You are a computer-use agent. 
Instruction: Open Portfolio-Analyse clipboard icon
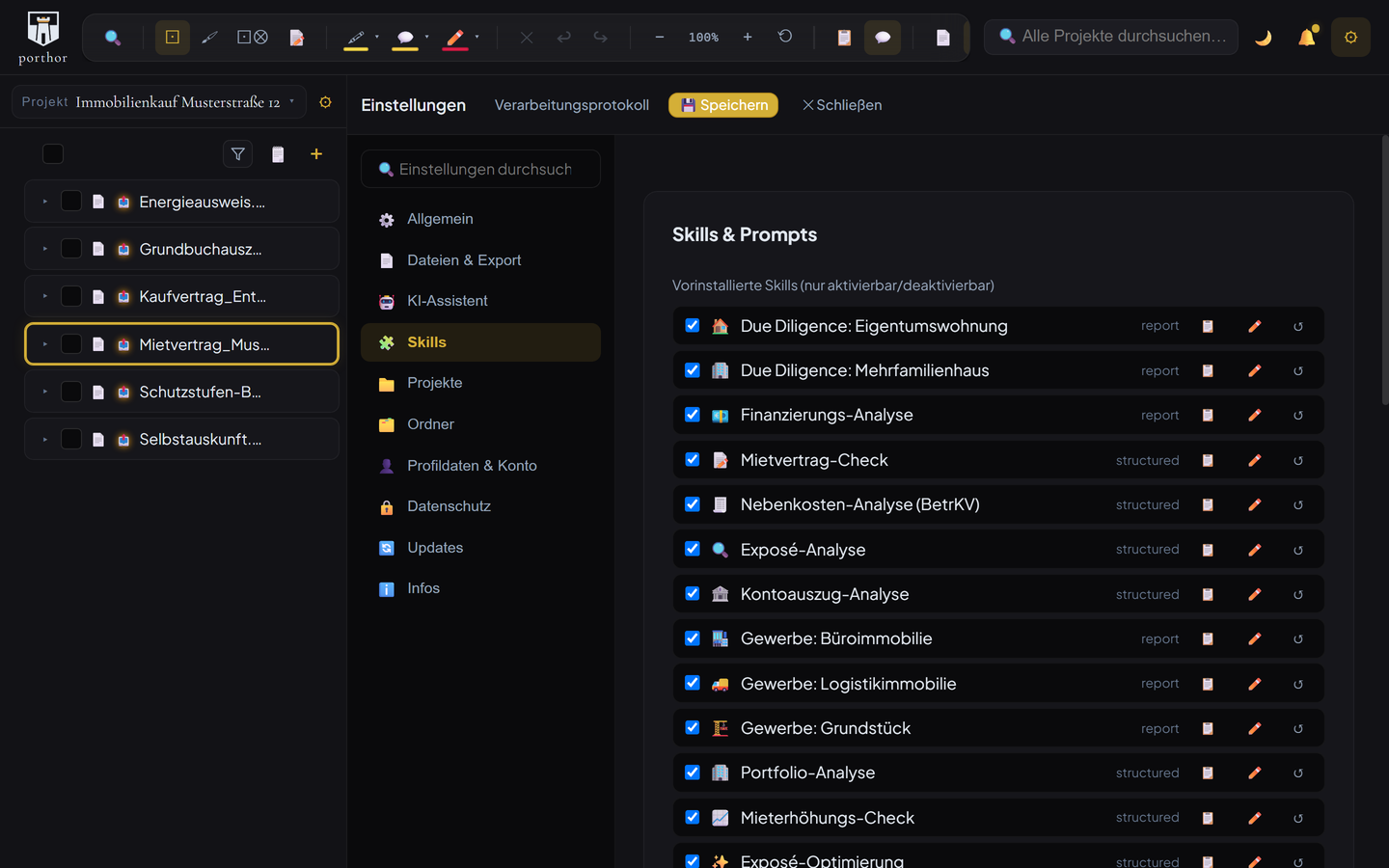pyautogui.click(x=1208, y=773)
